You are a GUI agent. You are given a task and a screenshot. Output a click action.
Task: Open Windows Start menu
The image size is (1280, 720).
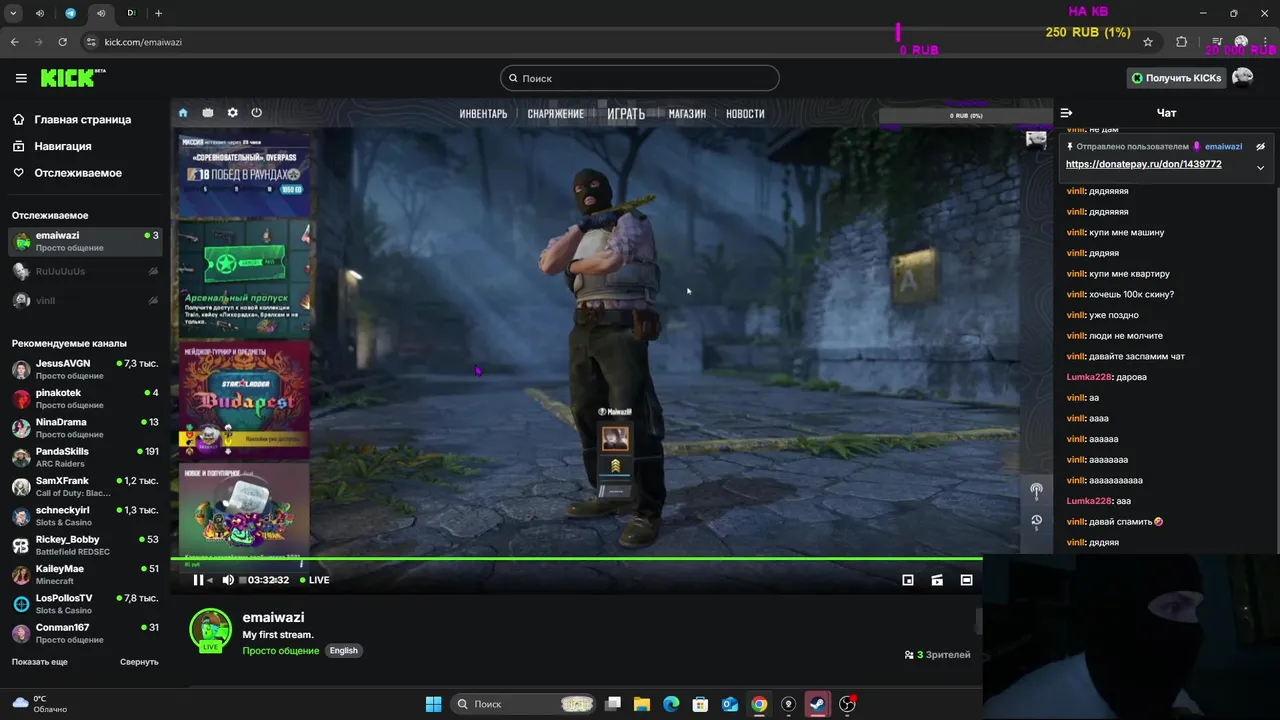(x=433, y=704)
